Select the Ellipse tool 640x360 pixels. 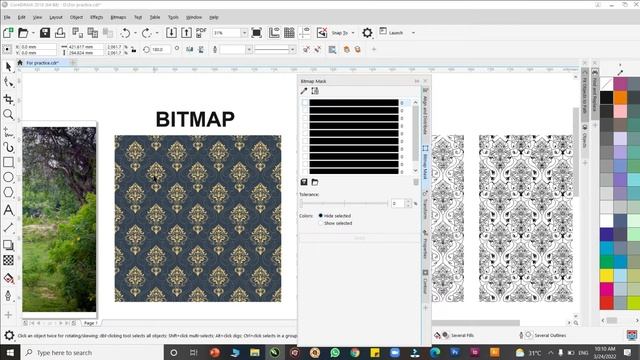tap(8, 178)
